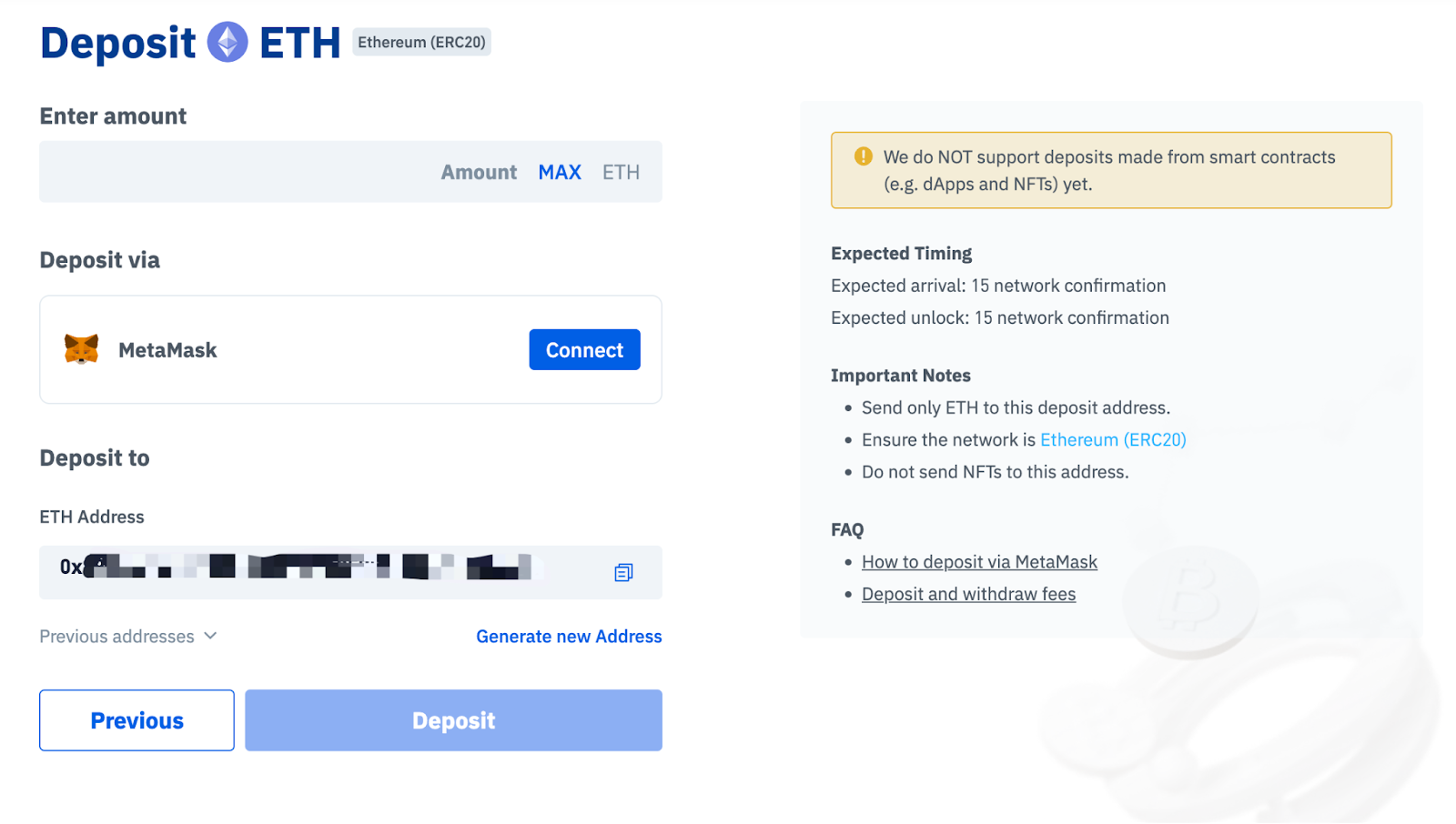Click the 'ETH Address' label
Viewport: 1456px width, 824px height.
[x=92, y=517]
